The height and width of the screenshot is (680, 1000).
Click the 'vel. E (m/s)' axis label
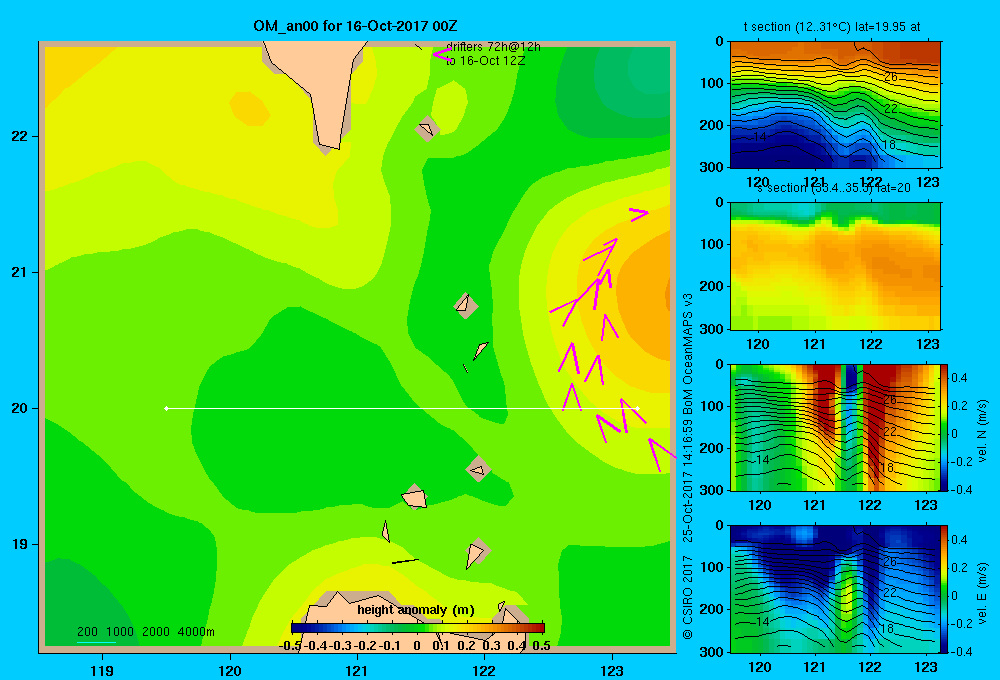(983, 593)
